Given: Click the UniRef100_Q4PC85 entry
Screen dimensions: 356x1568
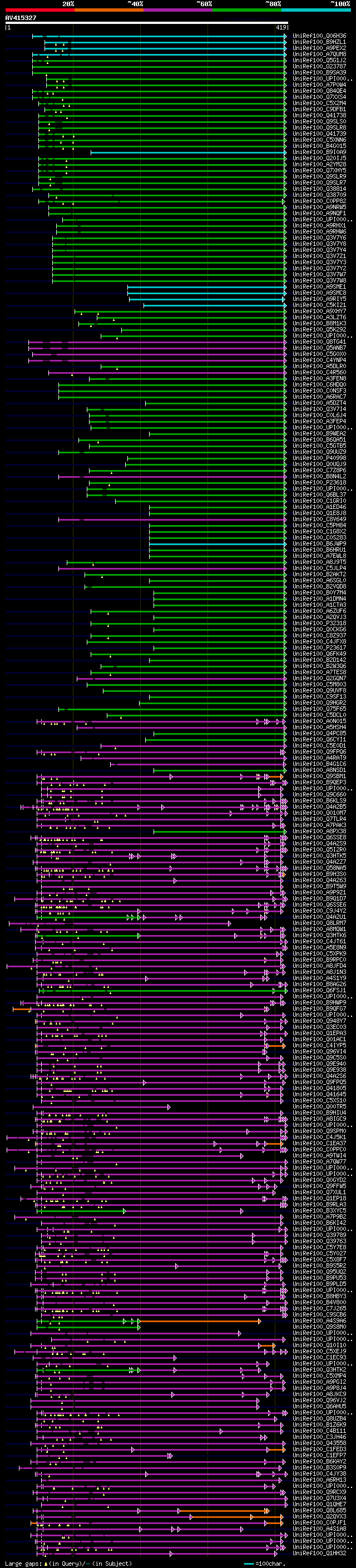Looking at the screenshot, I should pyautogui.click(x=319, y=733).
